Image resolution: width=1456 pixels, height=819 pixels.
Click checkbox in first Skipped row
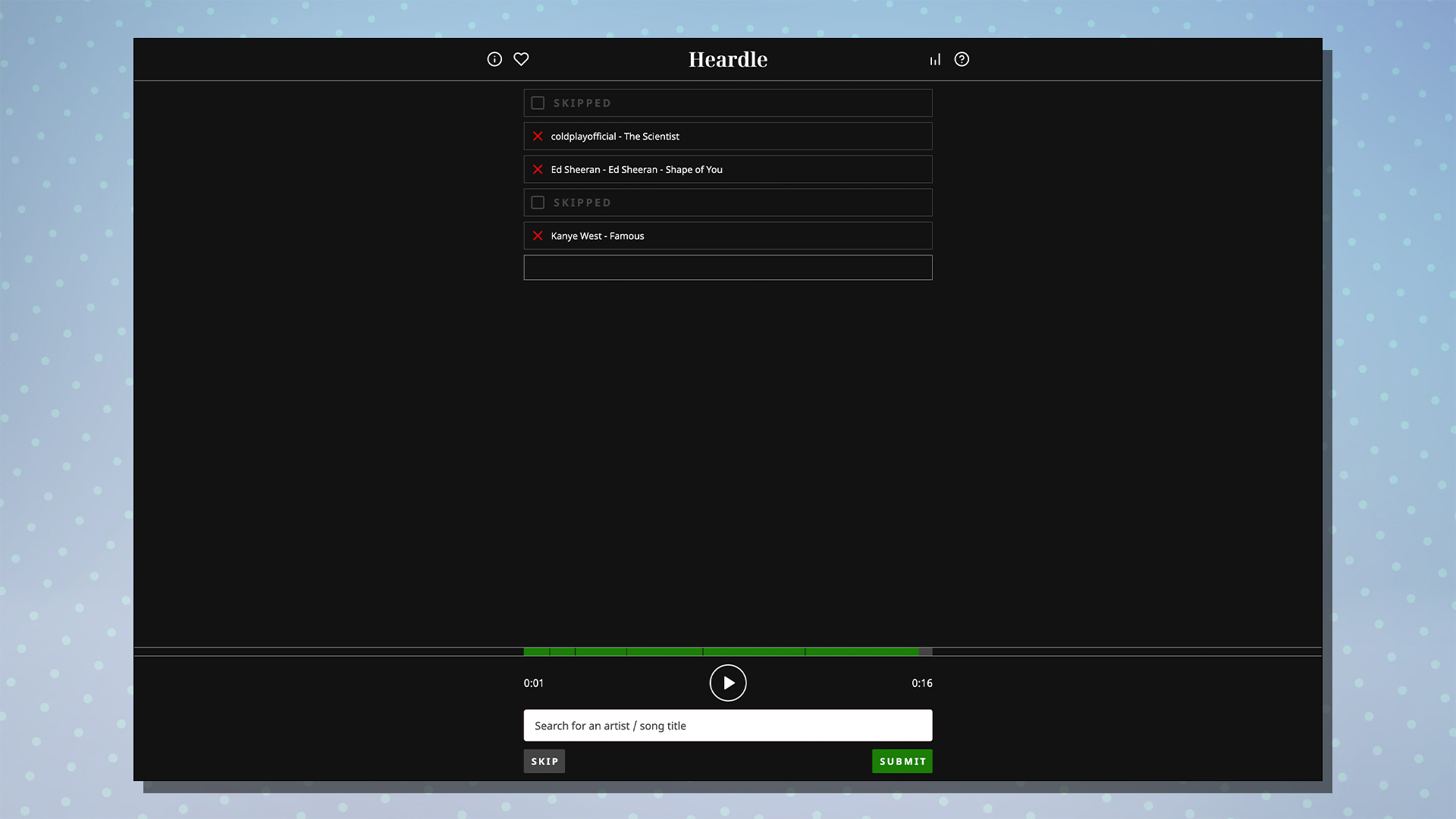pos(538,103)
